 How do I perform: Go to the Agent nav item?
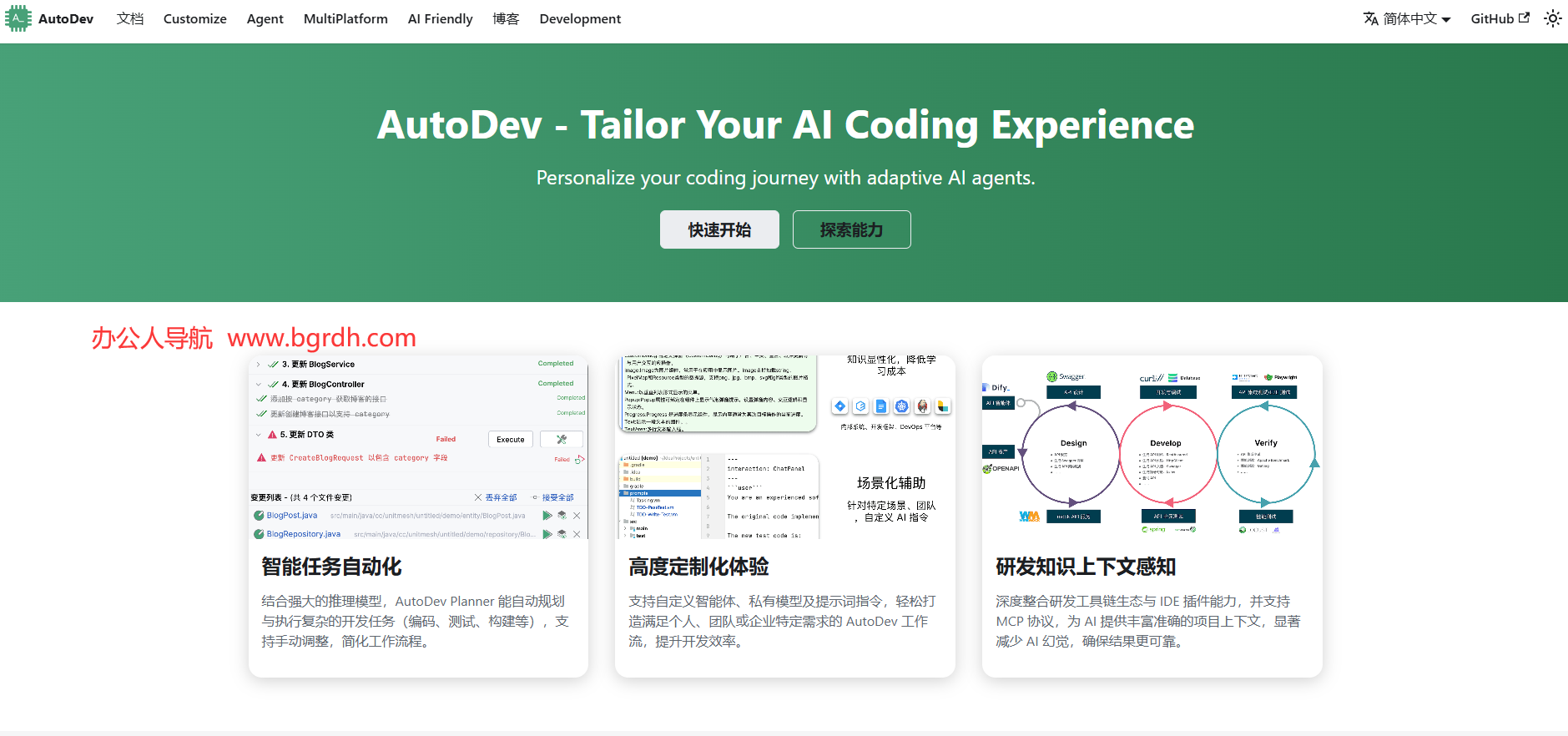(265, 18)
